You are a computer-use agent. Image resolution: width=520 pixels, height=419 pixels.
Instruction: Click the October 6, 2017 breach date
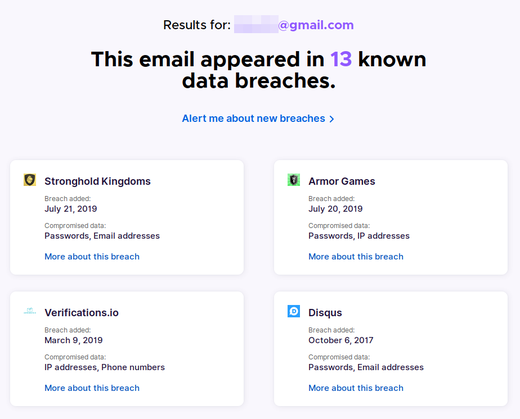coord(341,340)
